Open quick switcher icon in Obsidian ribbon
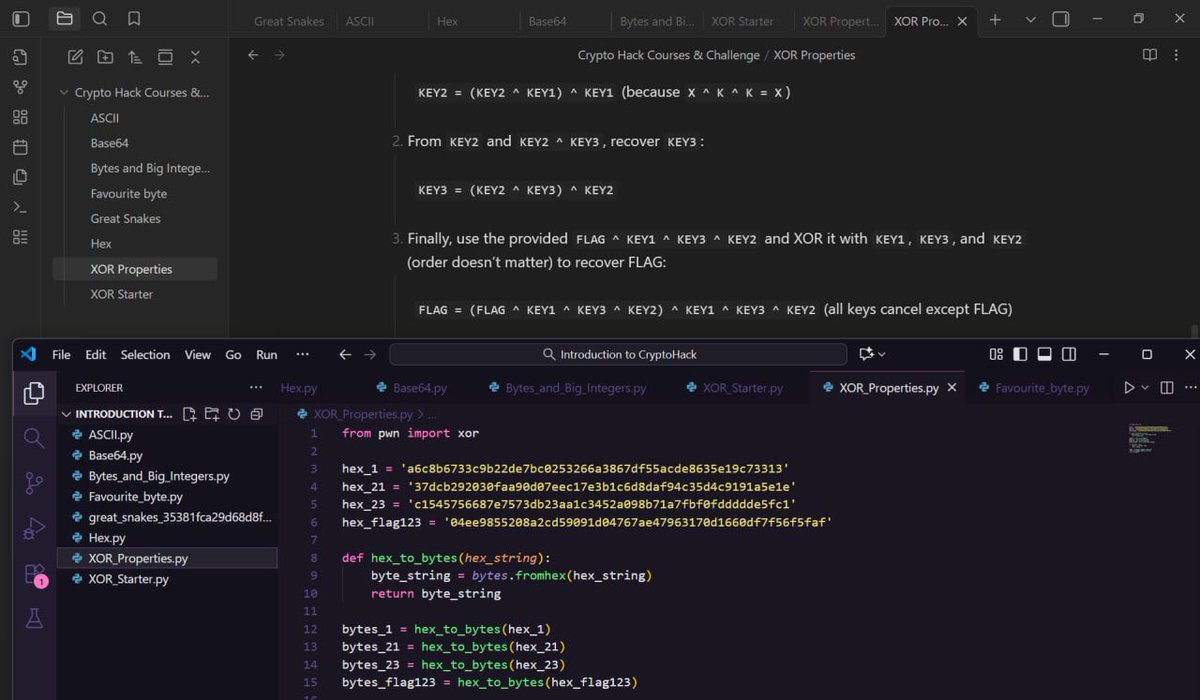The height and width of the screenshot is (700, 1200). coord(20,57)
